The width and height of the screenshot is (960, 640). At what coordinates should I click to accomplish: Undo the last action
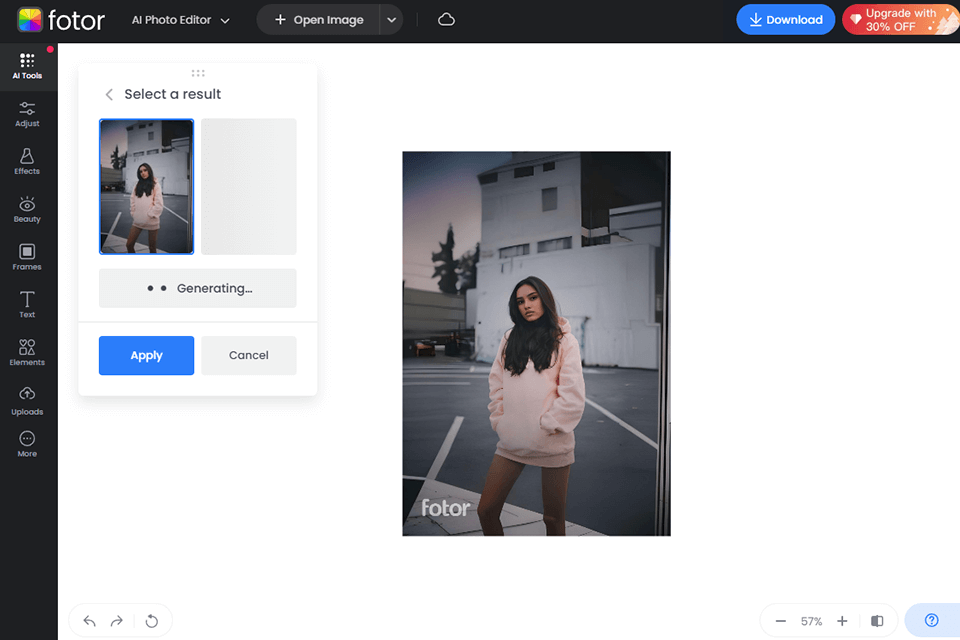coord(89,621)
